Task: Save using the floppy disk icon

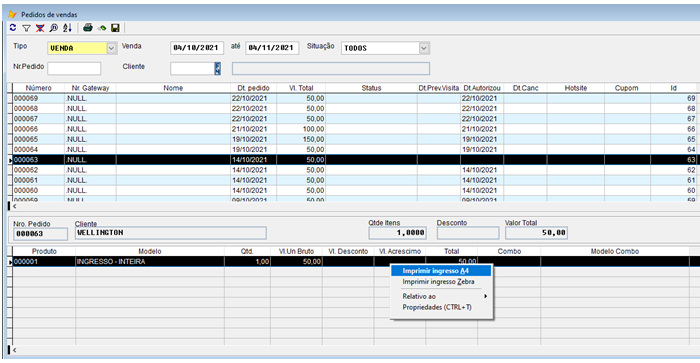Action: 115,28
